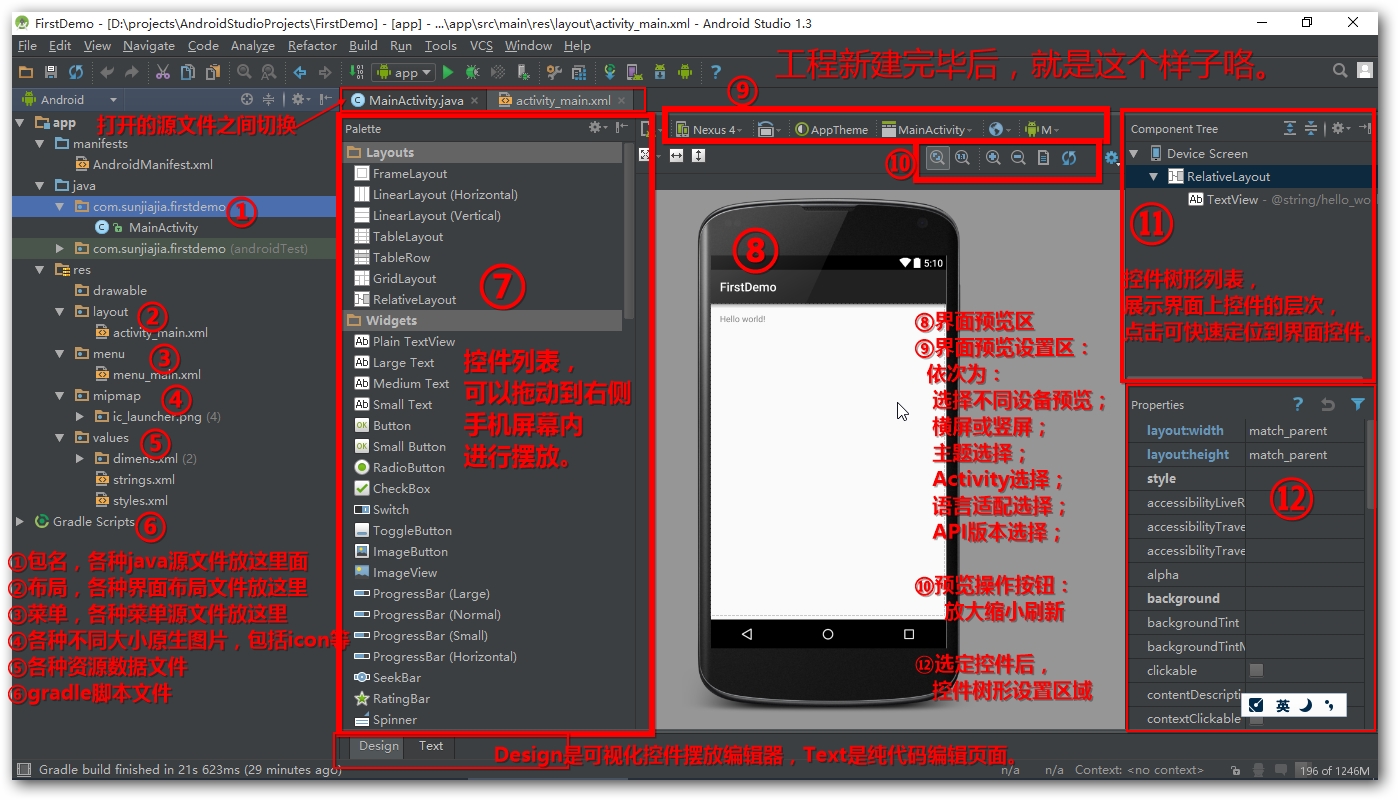
Task: Click the Copy icon in toolbar
Action: pyautogui.click(x=188, y=72)
